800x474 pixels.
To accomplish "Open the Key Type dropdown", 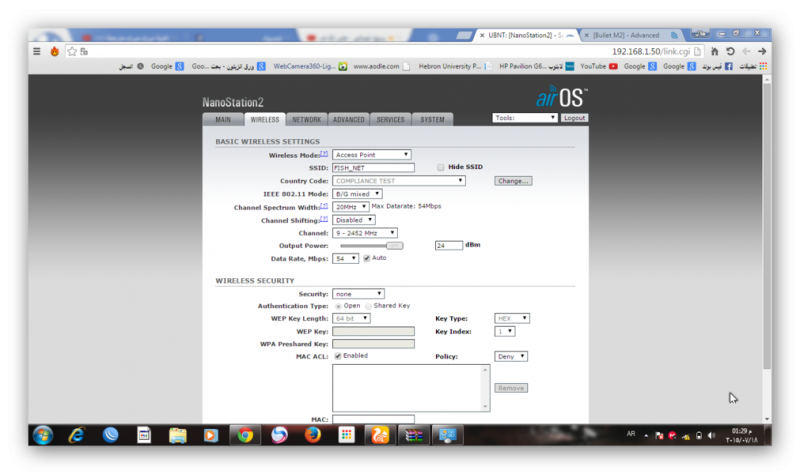I will [512, 318].
